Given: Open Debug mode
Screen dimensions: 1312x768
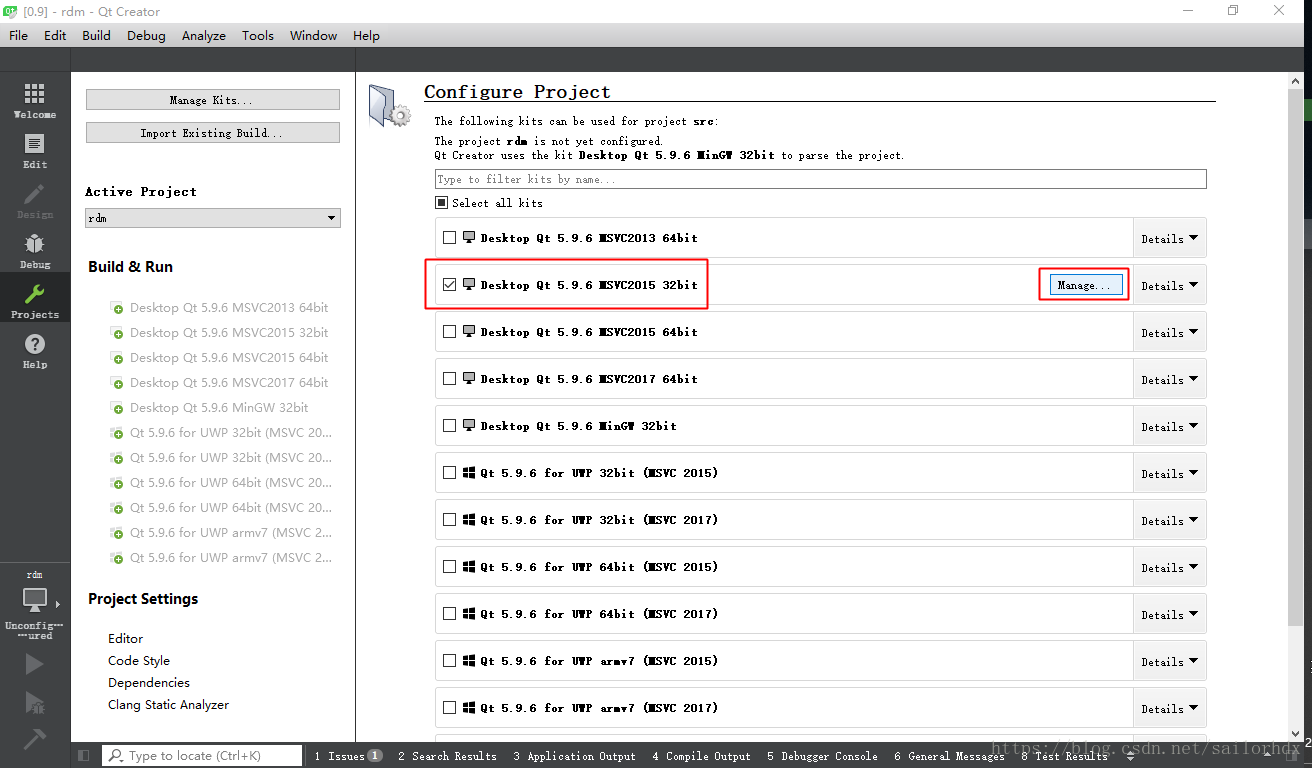Looking at the screenshot, I should click(35, 250).
